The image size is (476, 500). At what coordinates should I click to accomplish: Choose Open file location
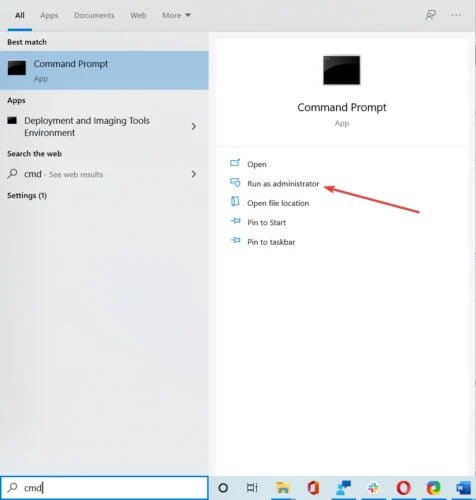coord(278,203)
